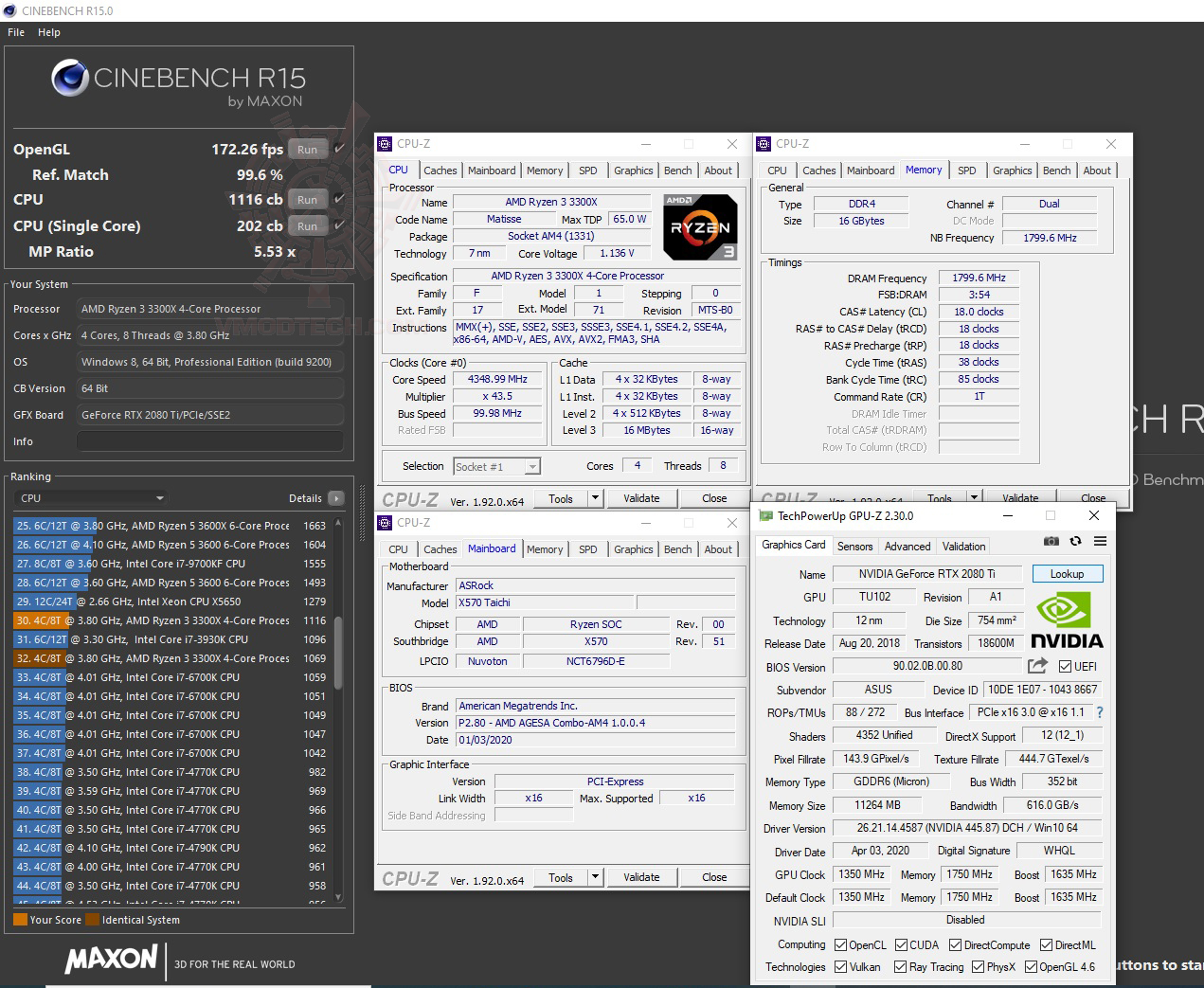Click Validate in the CPU-Z Mainboard window

[641, 877]
